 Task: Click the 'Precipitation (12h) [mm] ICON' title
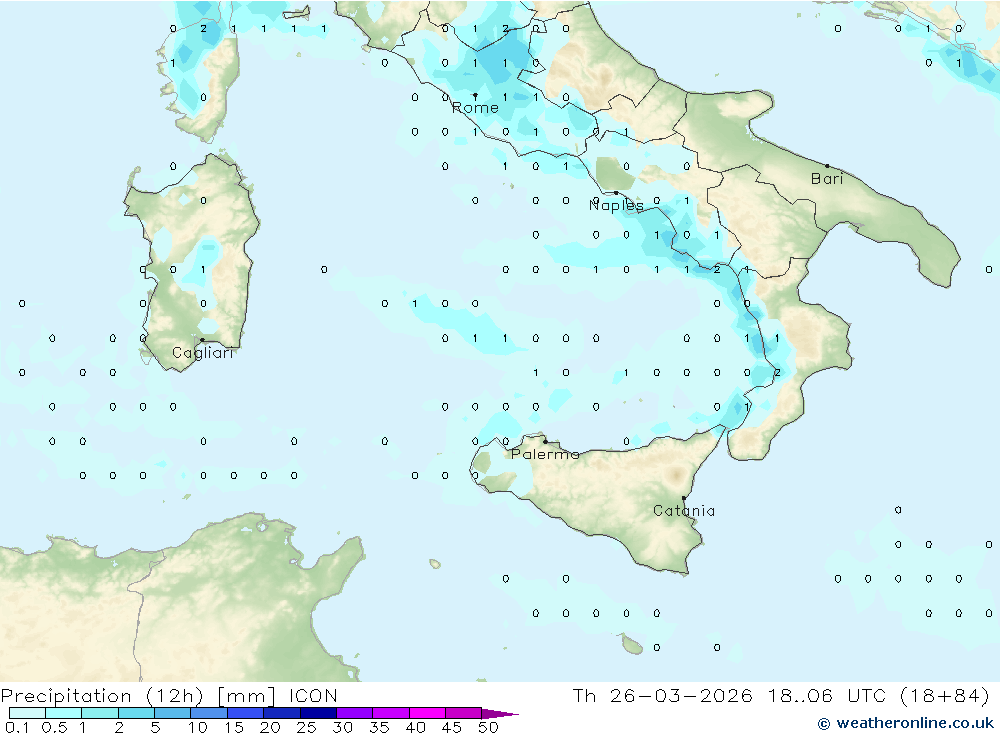tap(169, 695)
